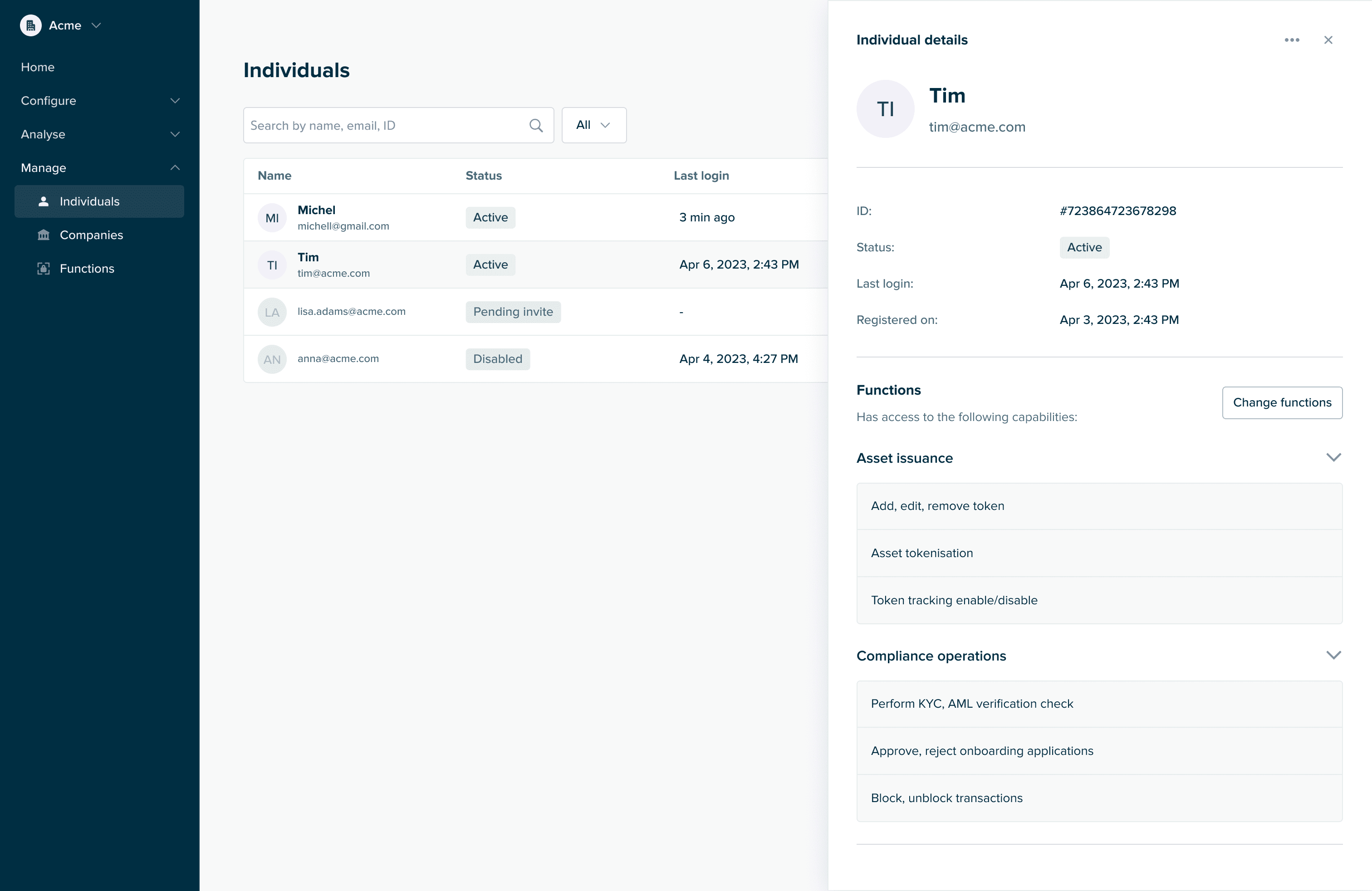This screenshot has height=891, width=1372.
Task: Collapse the Asset issuance section
Action: pyautogui.click(x=1333, y=458)
